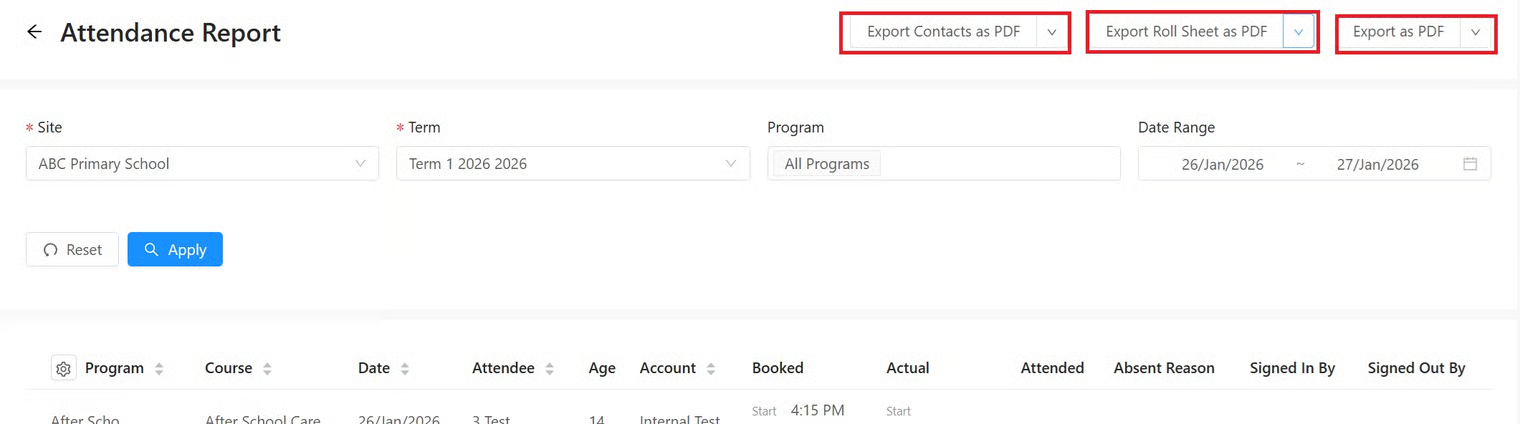
Task: Apply the selected filters
Action: coord(175,250)
